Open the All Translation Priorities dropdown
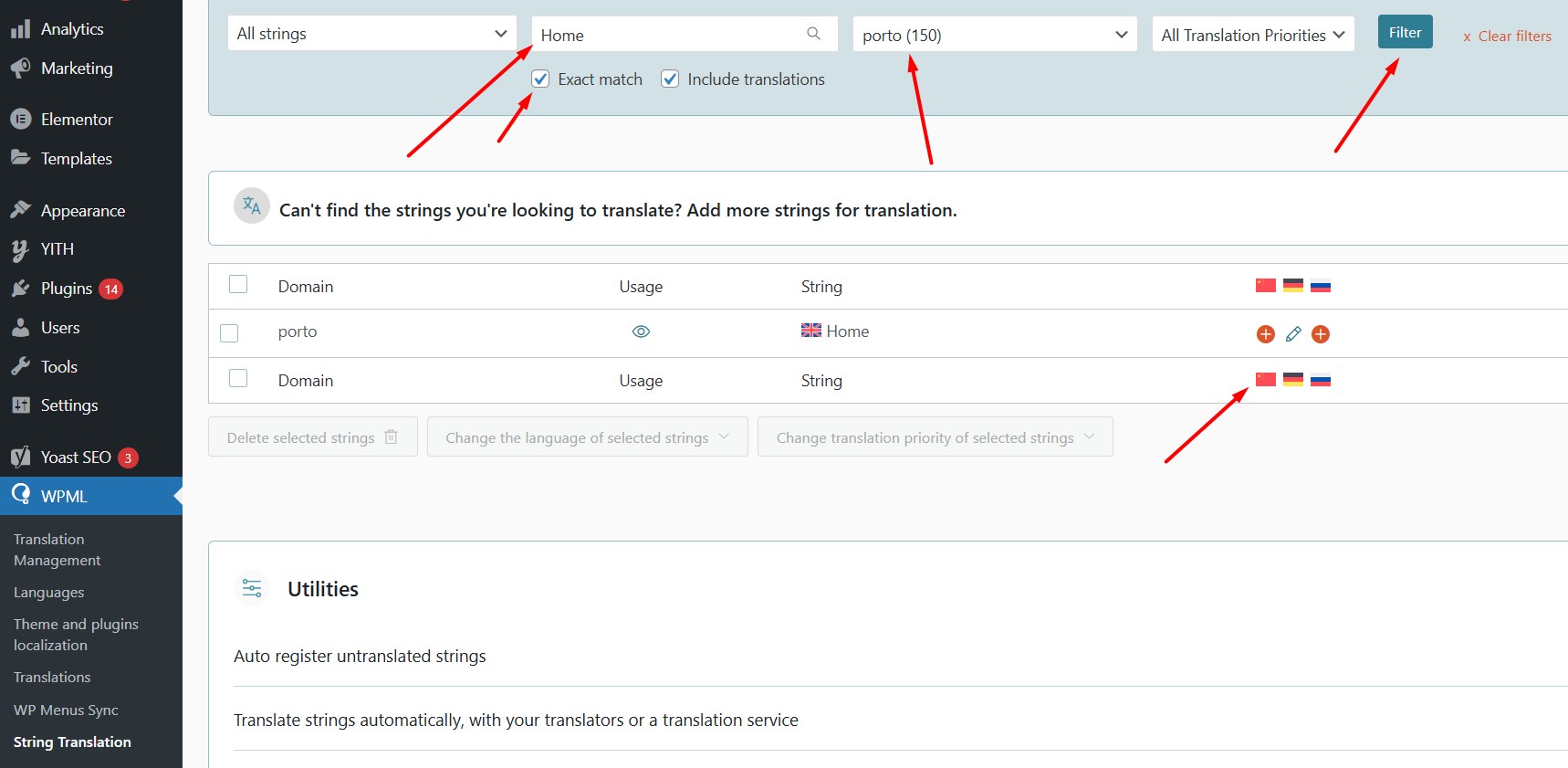Viewport: 1568px width, 768px height. pyautogui.click(x=1252, y=35)
